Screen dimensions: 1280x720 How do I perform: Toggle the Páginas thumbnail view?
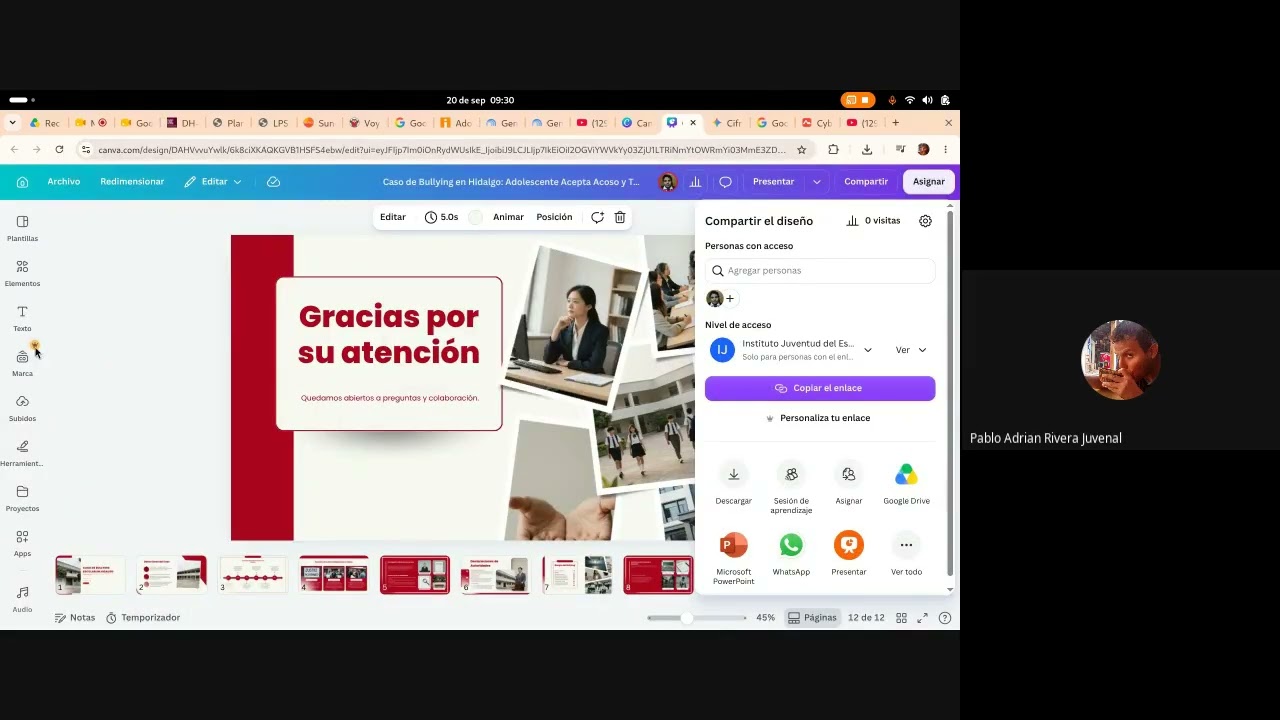point(812,618)
